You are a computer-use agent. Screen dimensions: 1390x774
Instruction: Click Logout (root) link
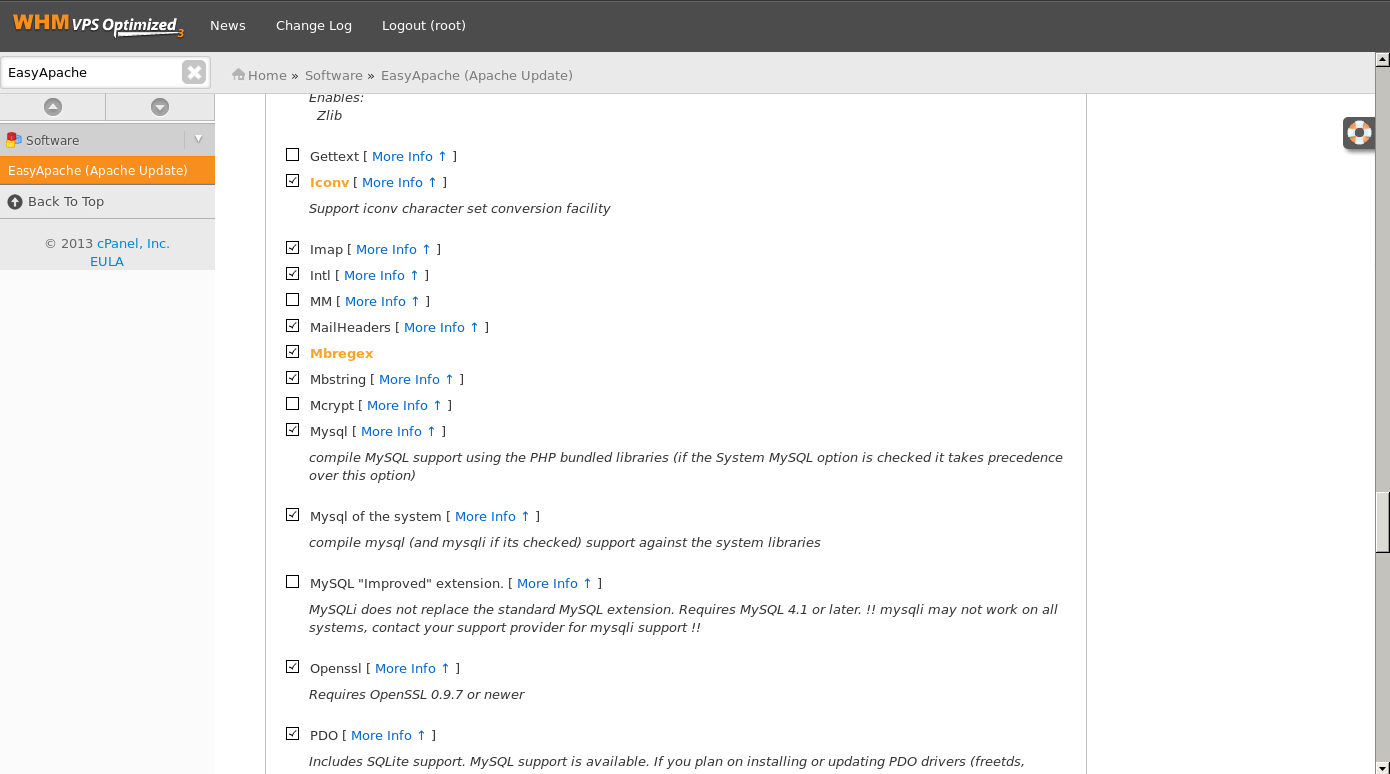(424, 25)
